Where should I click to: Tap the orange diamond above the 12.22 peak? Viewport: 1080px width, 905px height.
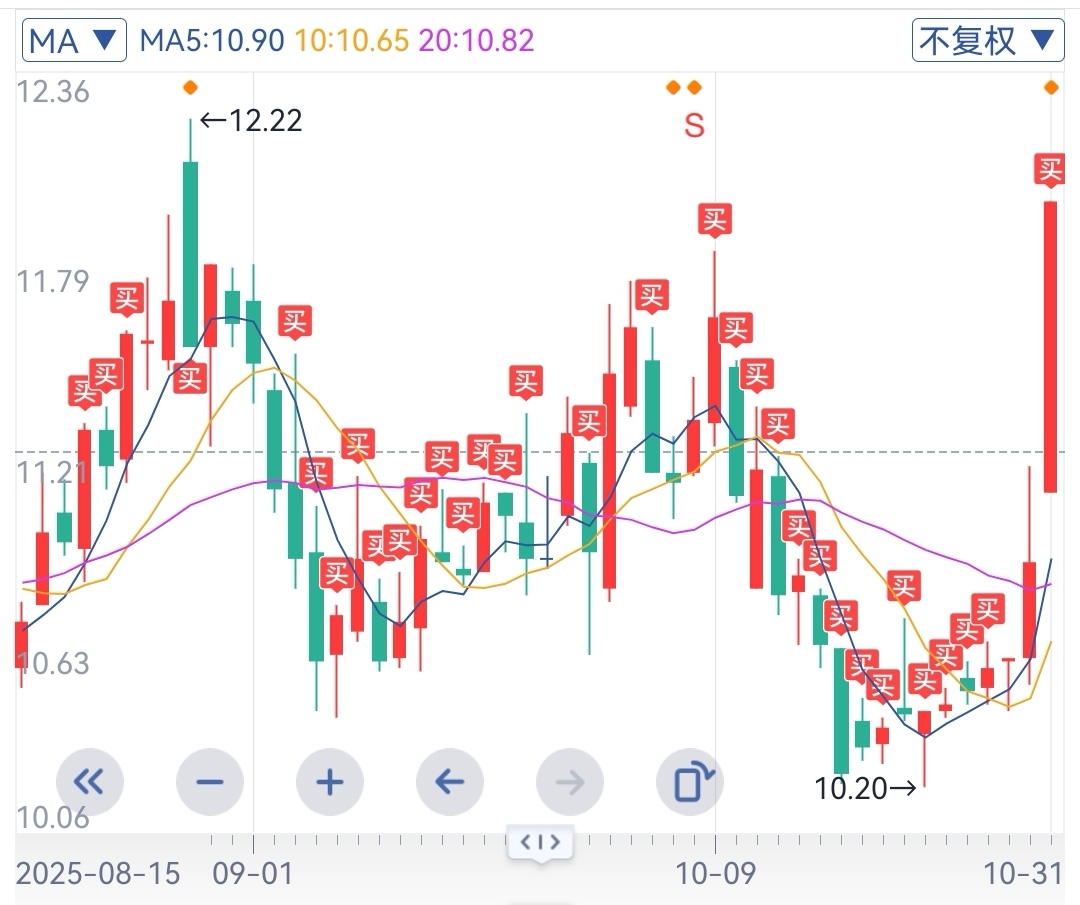tap(191, 88)
